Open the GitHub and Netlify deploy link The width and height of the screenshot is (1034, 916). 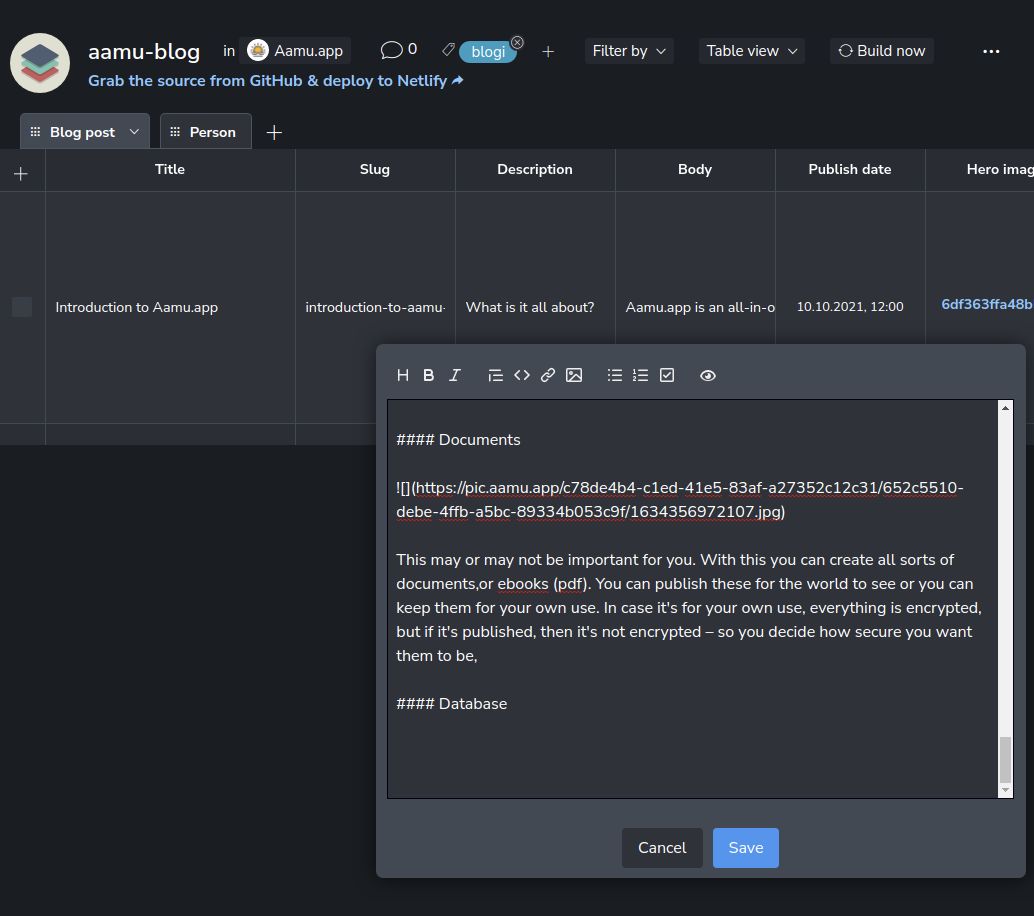[276, 80]
